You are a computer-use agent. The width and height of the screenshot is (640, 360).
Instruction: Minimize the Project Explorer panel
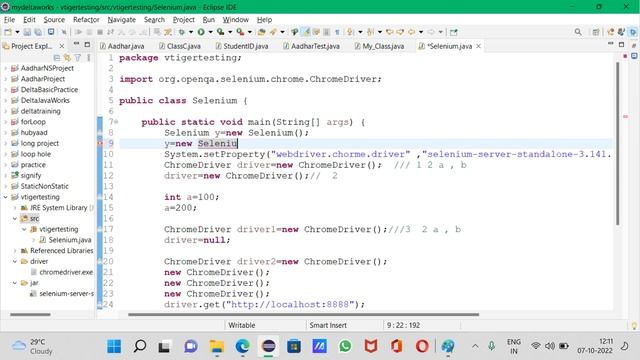coord(76,44)
